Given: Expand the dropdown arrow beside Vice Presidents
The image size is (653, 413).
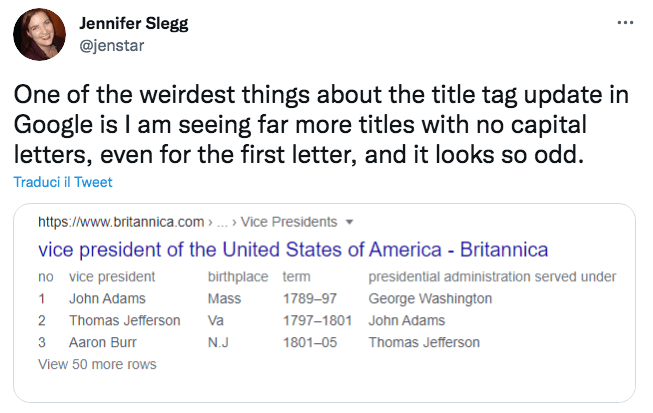Looking at the screenshot, I should tap(350, 222).
